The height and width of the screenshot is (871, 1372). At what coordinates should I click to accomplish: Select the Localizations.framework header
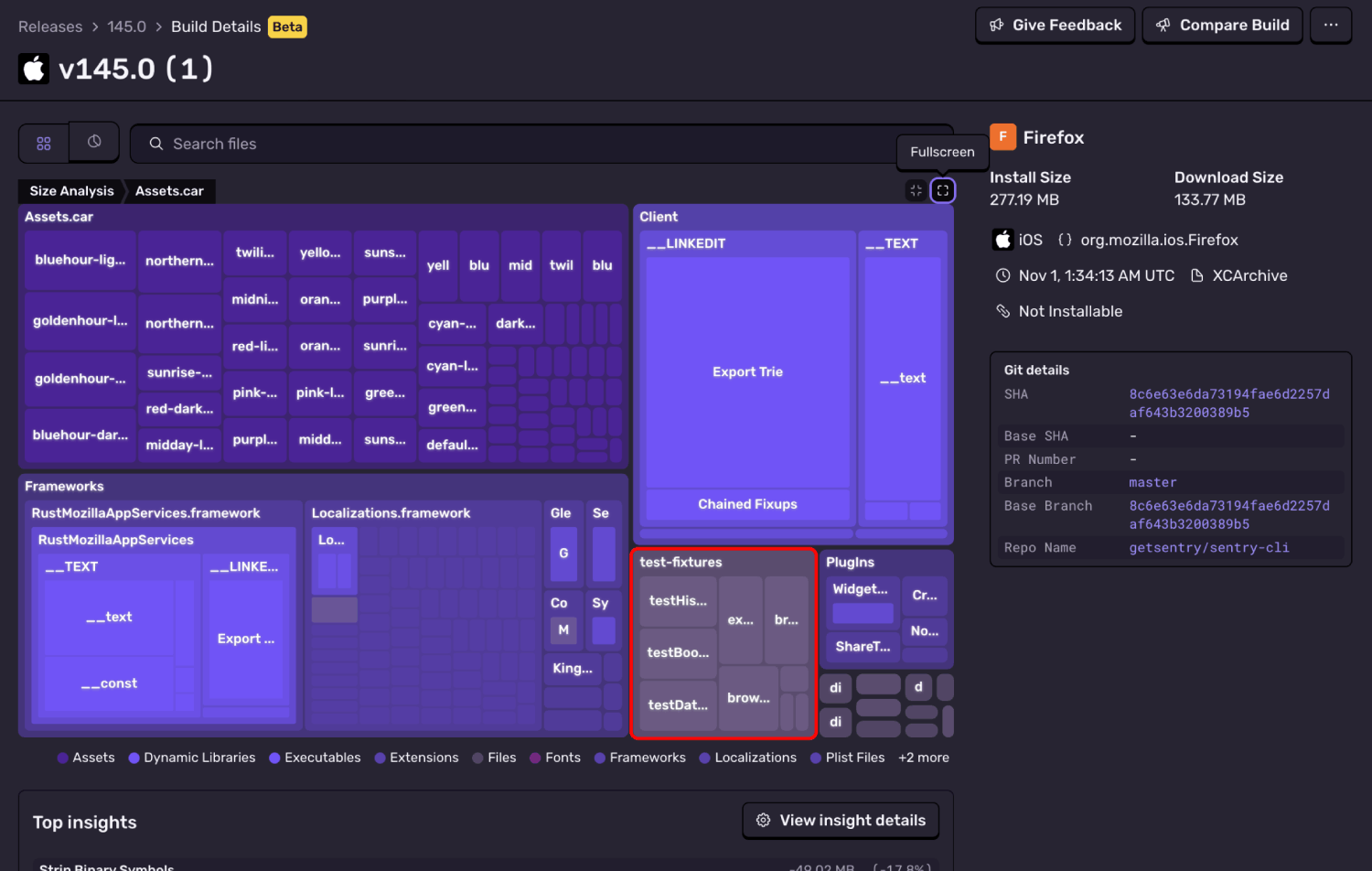(391, 513)
